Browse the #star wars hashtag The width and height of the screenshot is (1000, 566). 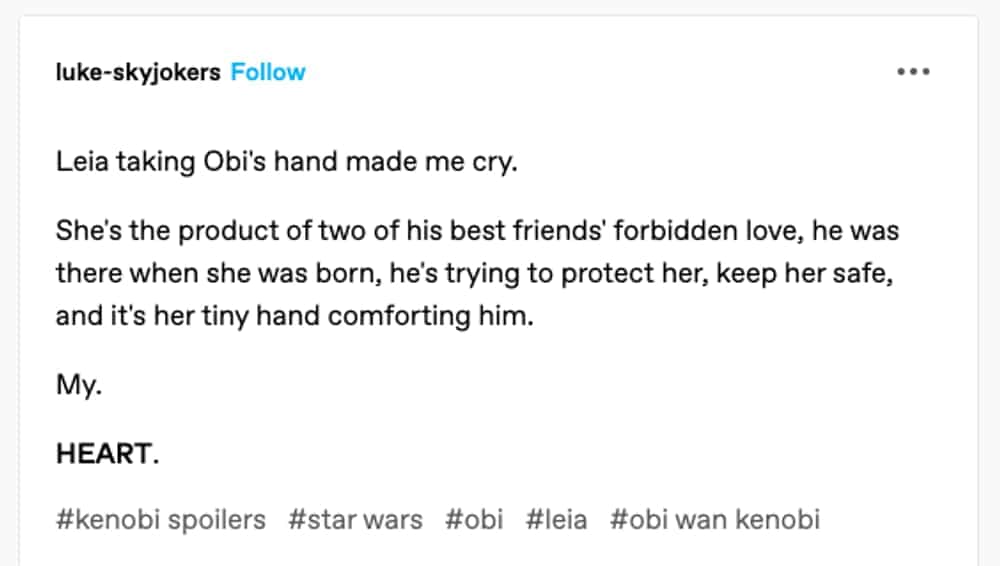click(x=355, y=520)
